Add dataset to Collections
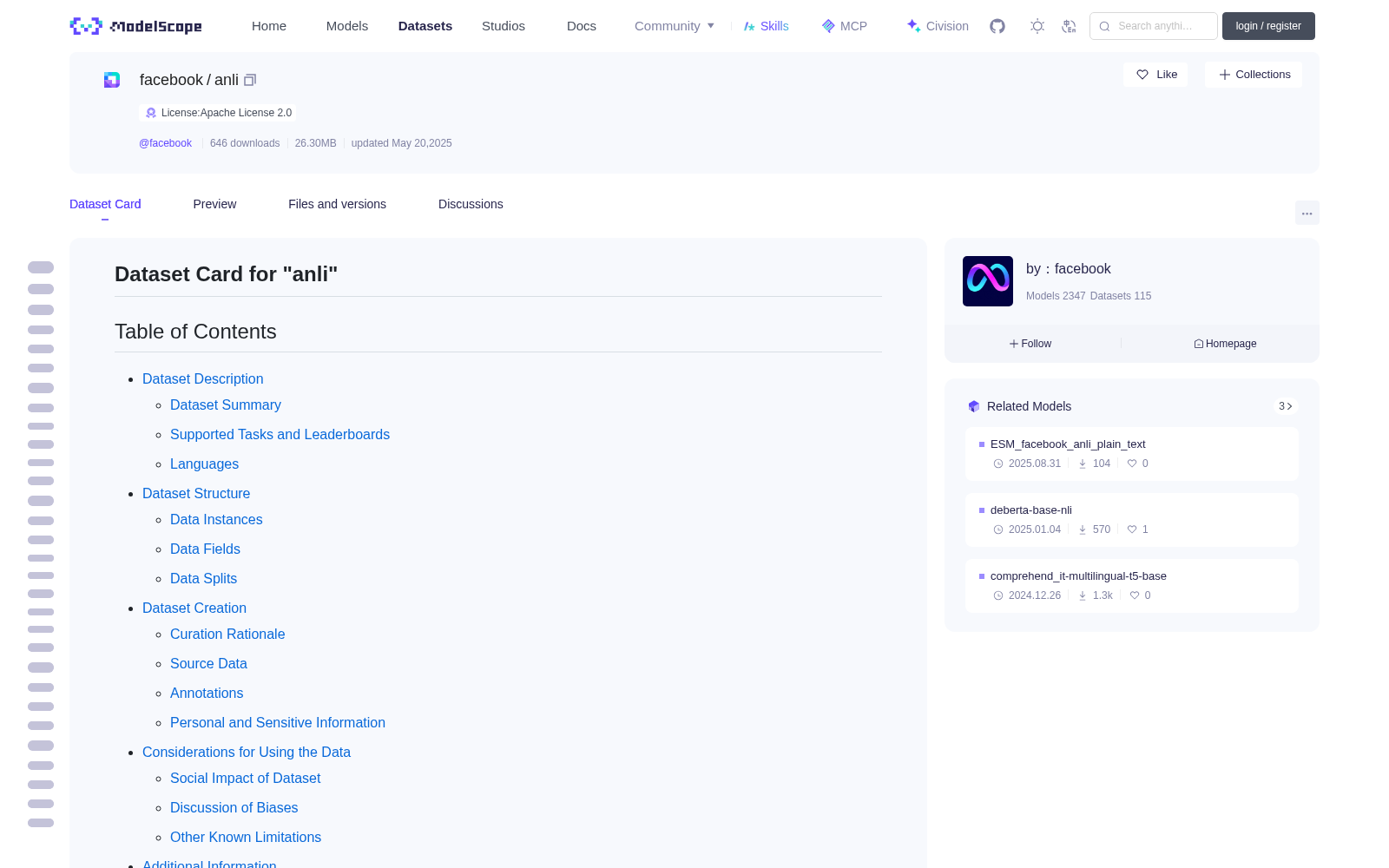The width and height of the screenshot is (1389, 868). [x=1254, y=75]
